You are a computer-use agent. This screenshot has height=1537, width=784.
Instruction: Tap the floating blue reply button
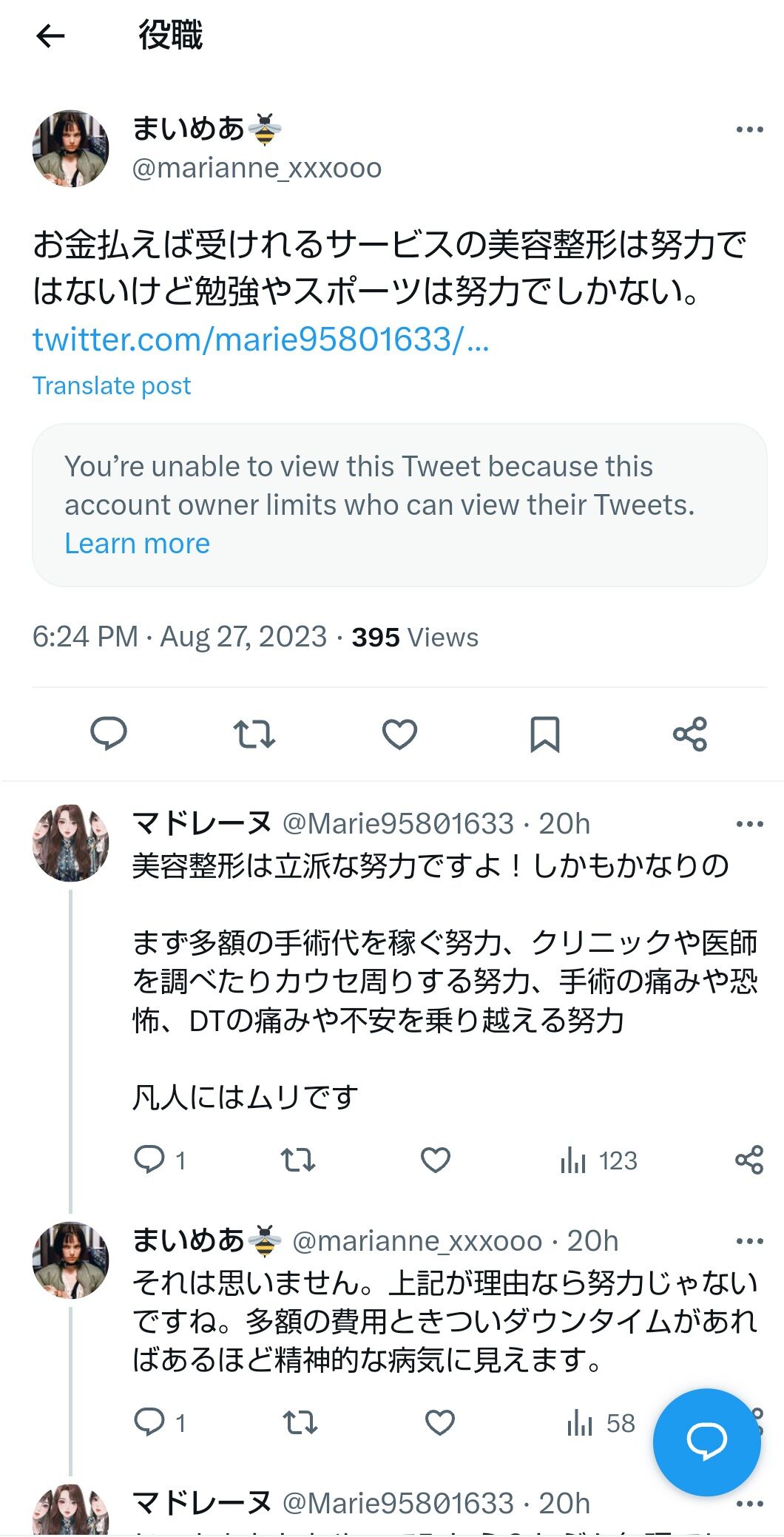[x=706, y=1442]
